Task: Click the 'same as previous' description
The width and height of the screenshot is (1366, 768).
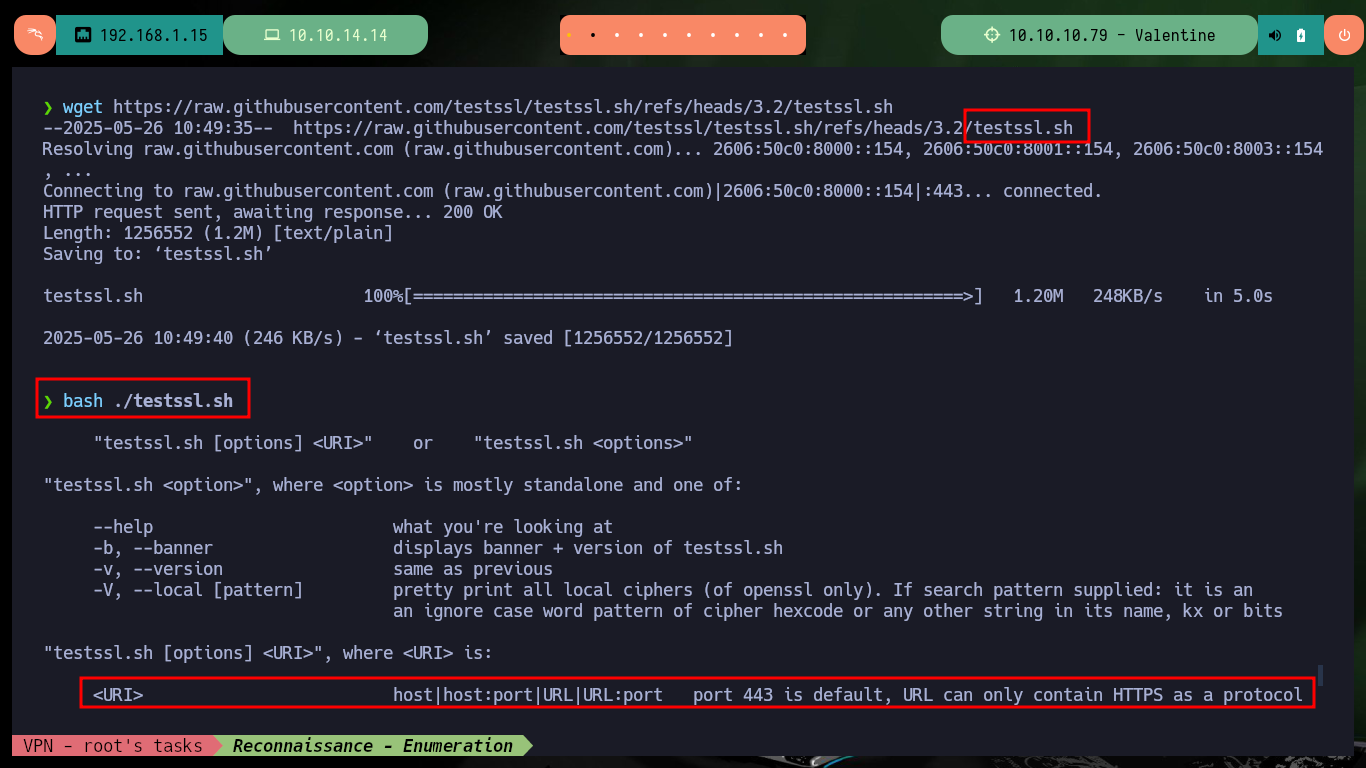Action: [x=473, y=569]
